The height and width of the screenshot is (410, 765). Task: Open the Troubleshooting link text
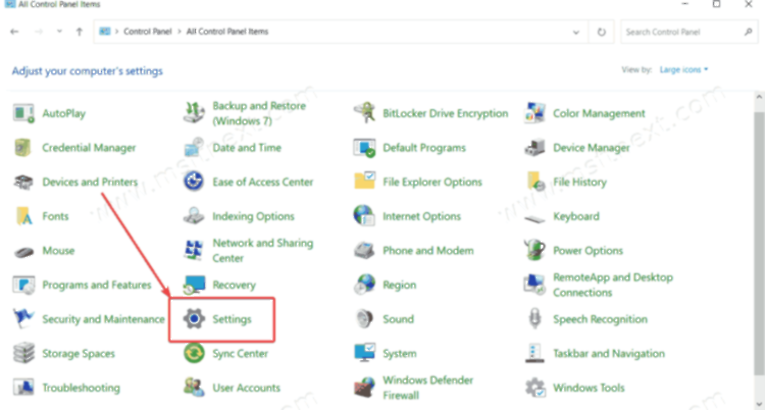pos(81,388)
